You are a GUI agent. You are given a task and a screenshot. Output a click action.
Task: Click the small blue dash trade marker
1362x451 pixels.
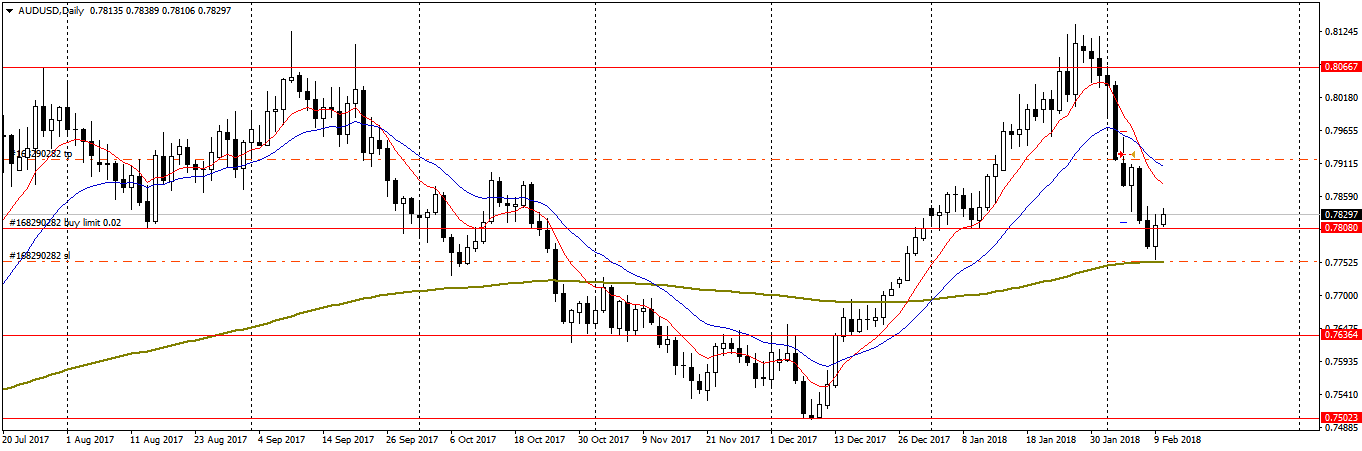1123,221
